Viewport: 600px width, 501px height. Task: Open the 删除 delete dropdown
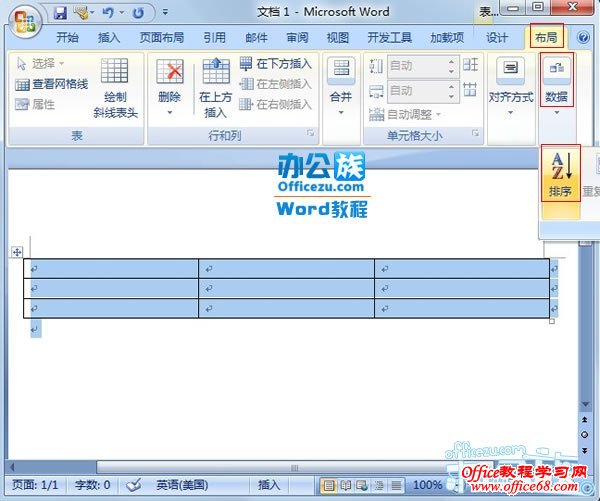[x=170, y=88]
